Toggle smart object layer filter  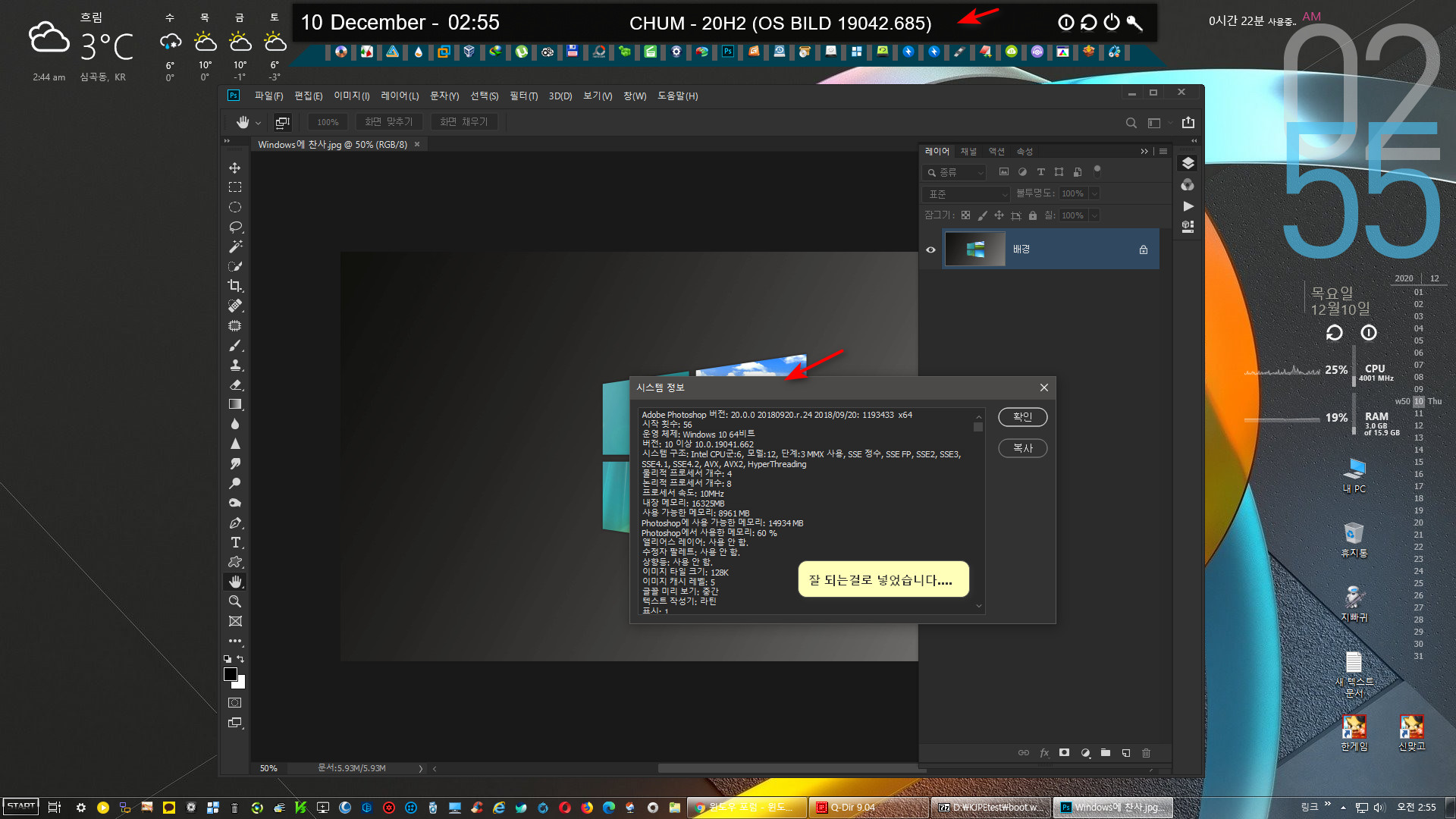[x=1077, y=172]
